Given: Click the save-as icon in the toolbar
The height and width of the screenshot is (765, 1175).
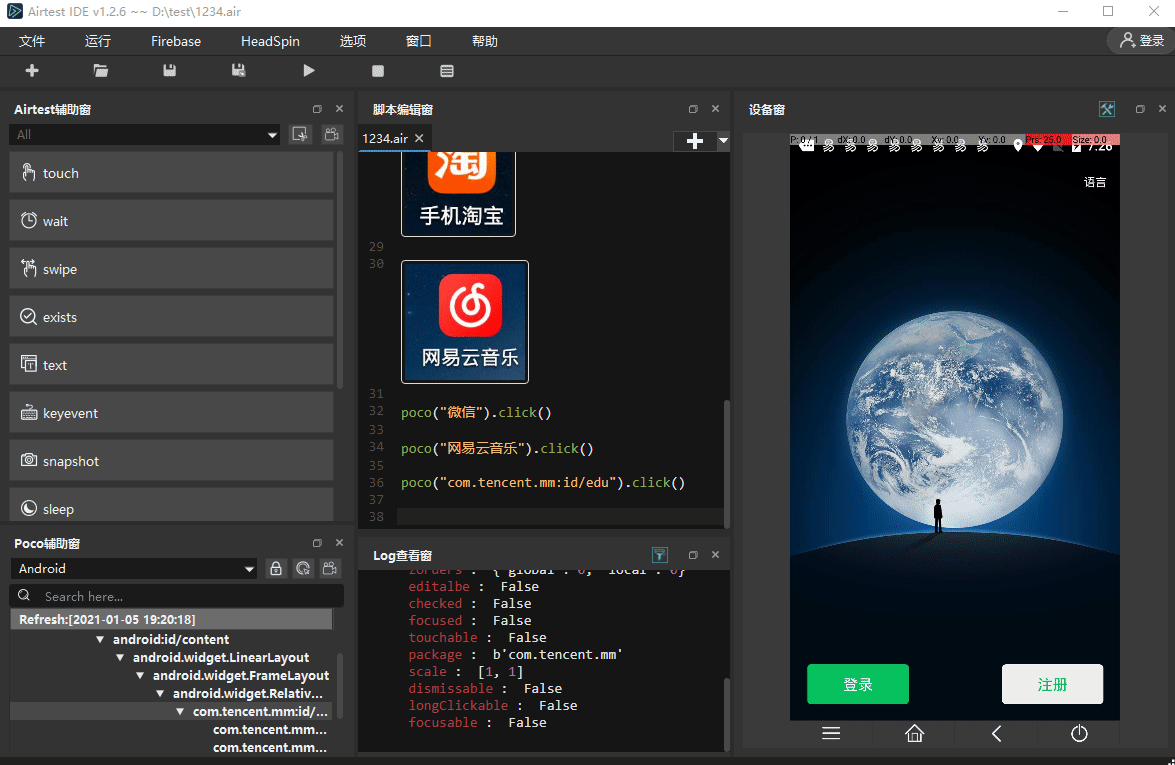Looking at the screenshot, I should (238, 70).
